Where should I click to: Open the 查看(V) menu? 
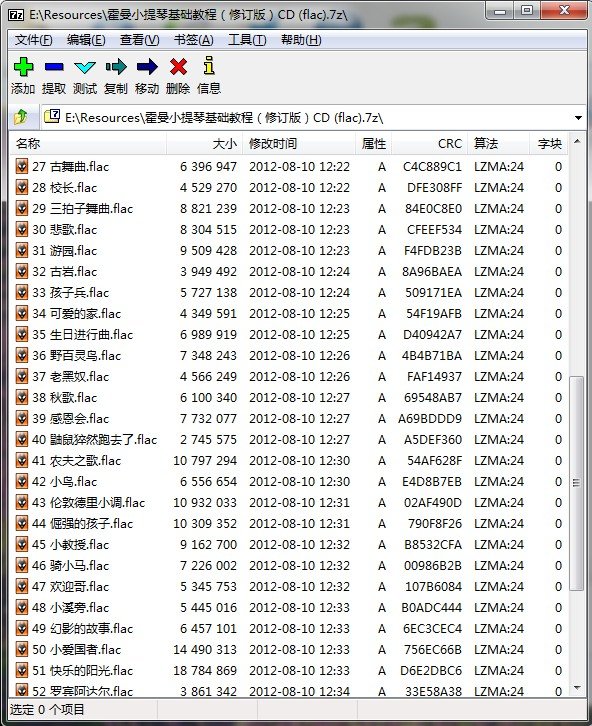coord(139,40)
